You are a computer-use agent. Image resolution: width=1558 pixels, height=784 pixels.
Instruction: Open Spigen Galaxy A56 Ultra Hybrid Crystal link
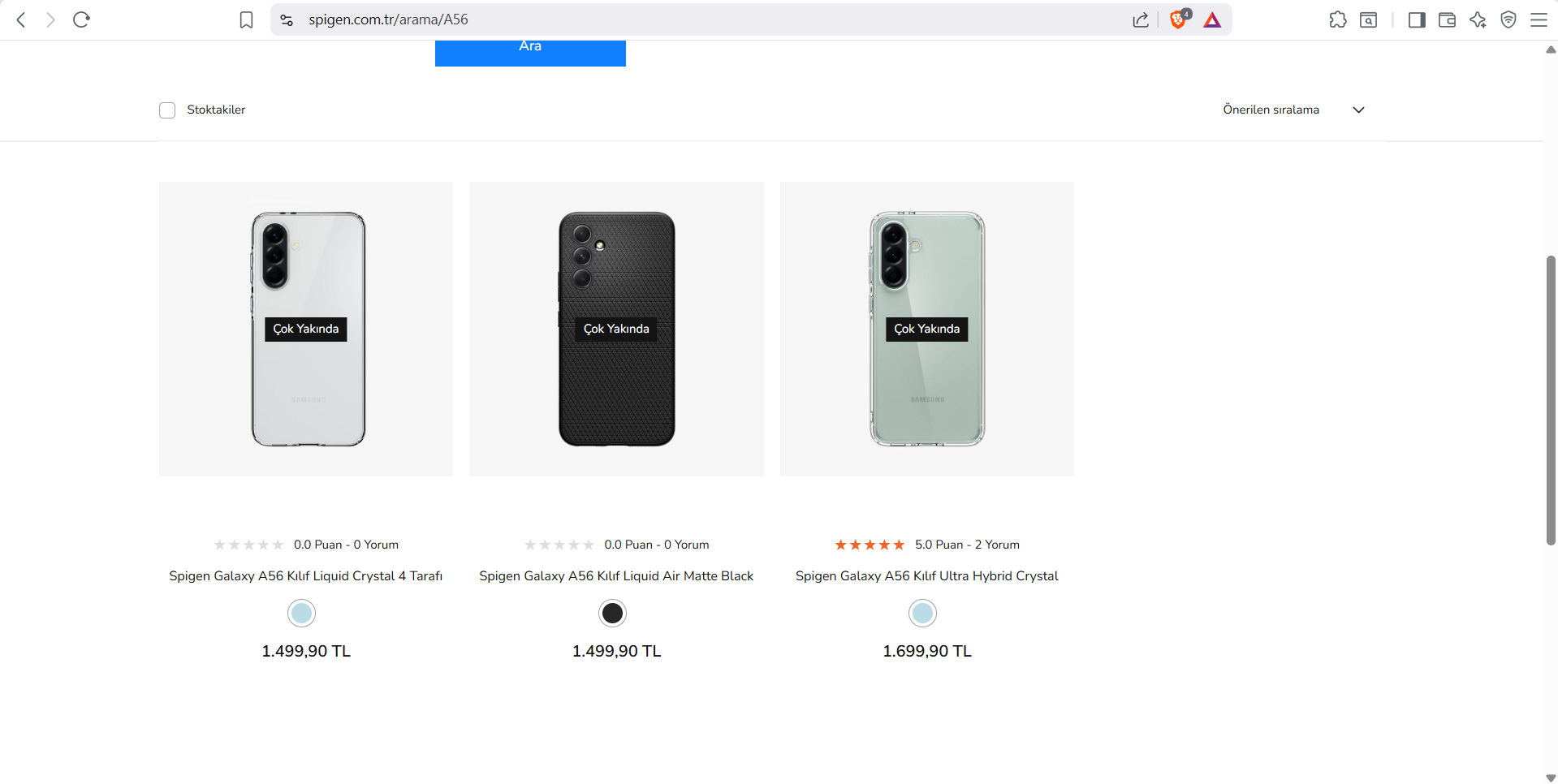(x=926, y=575)
